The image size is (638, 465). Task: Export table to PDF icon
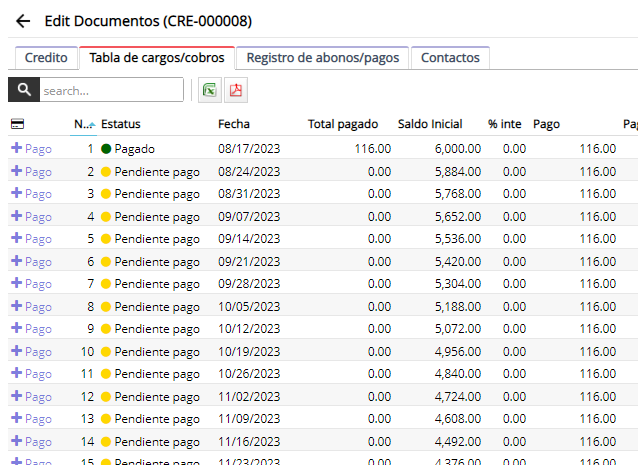point(236,90)
